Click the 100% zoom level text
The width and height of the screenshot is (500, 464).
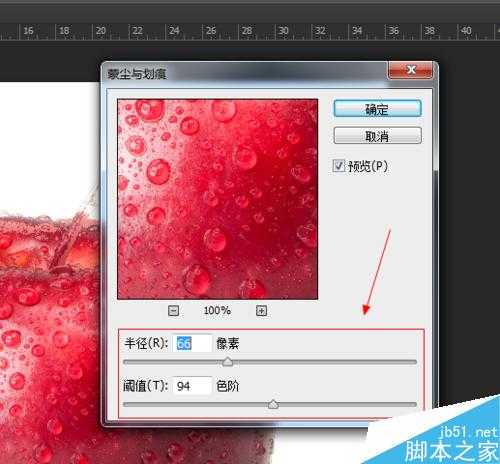point(217,311)
